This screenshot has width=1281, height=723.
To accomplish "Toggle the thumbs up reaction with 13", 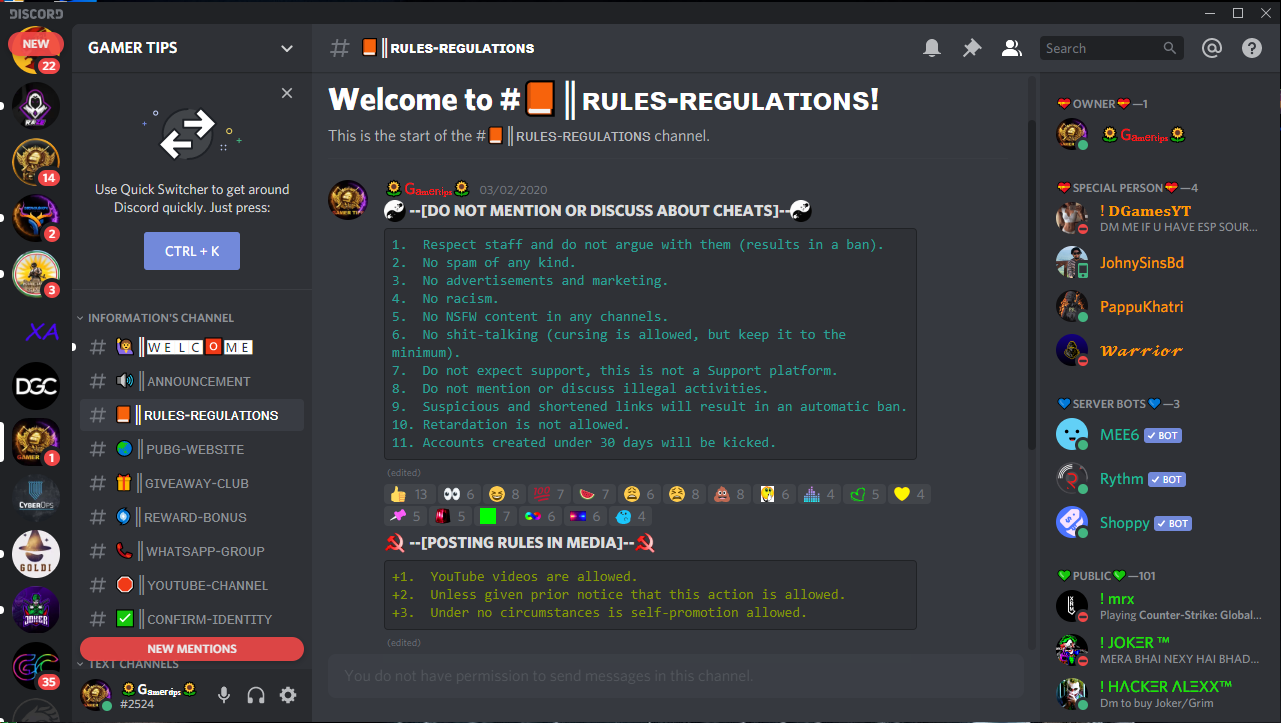I will coord(409,494).
